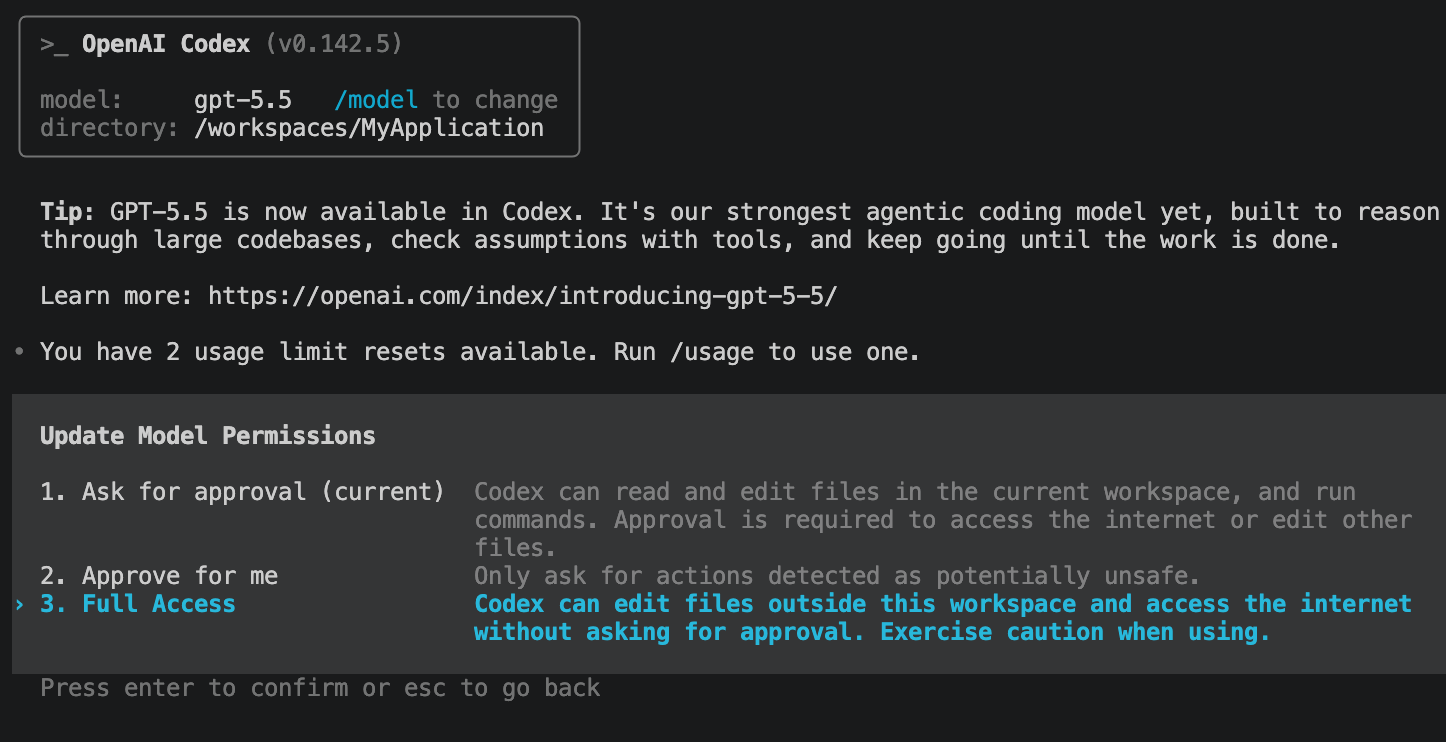Image resolution: width=1446 pixels, height=742 pixels.
Task: Click the >_ prompt icon next to OpenAI Codex
Action: (x=54, y=45)
